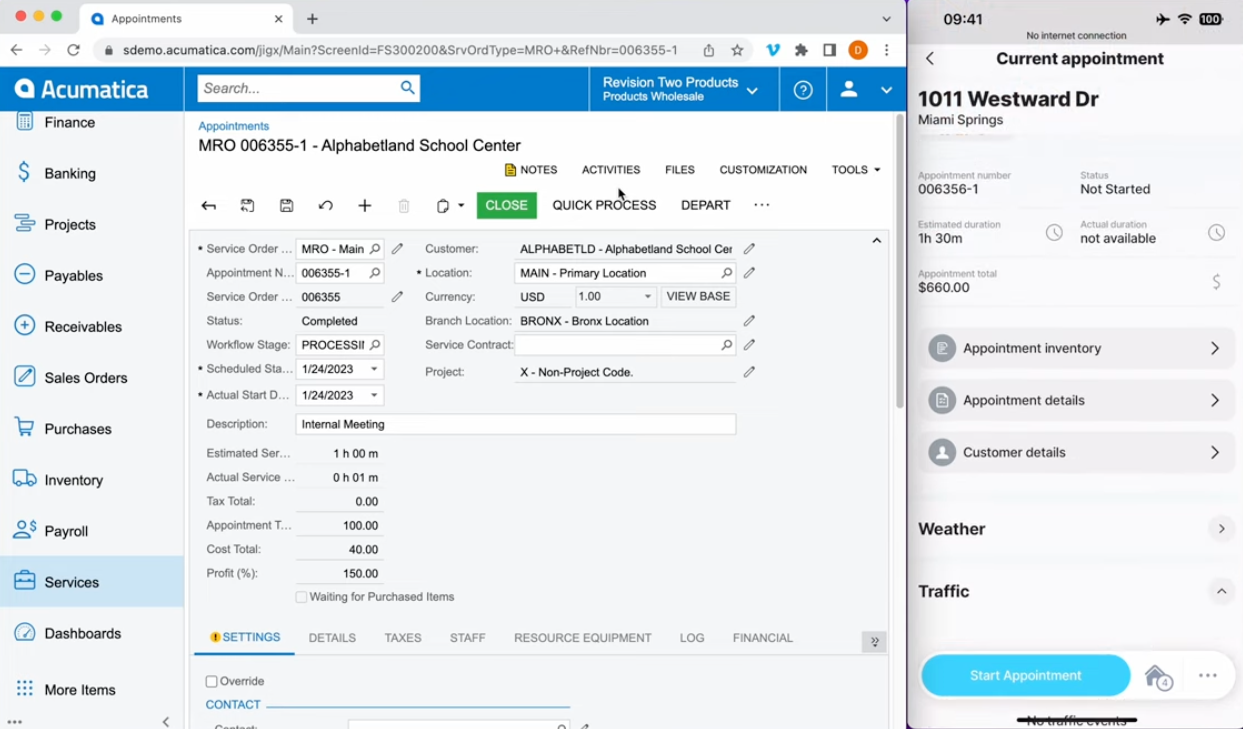Follow the Appointments breadcrumb link
Screen dimensions: 1243x729
tap(233, 126)
